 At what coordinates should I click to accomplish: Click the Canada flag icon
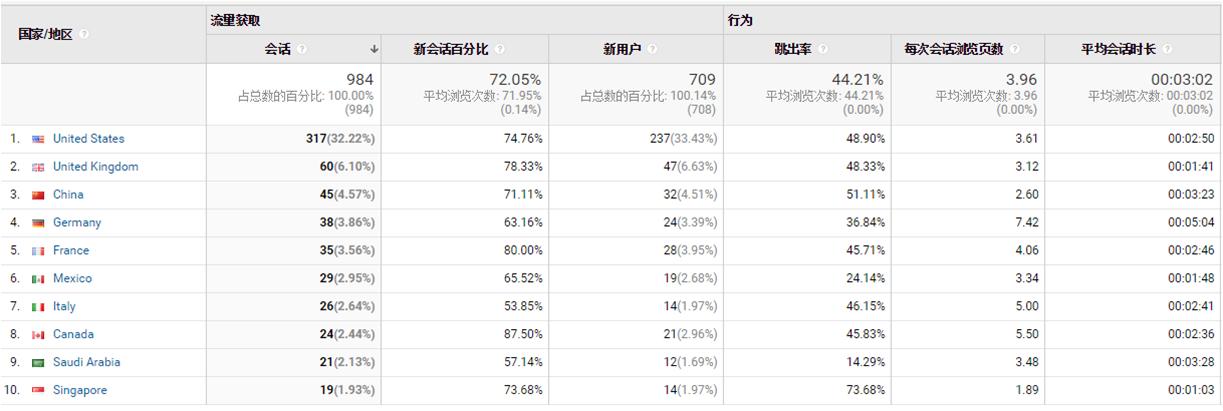pos(38,335)
